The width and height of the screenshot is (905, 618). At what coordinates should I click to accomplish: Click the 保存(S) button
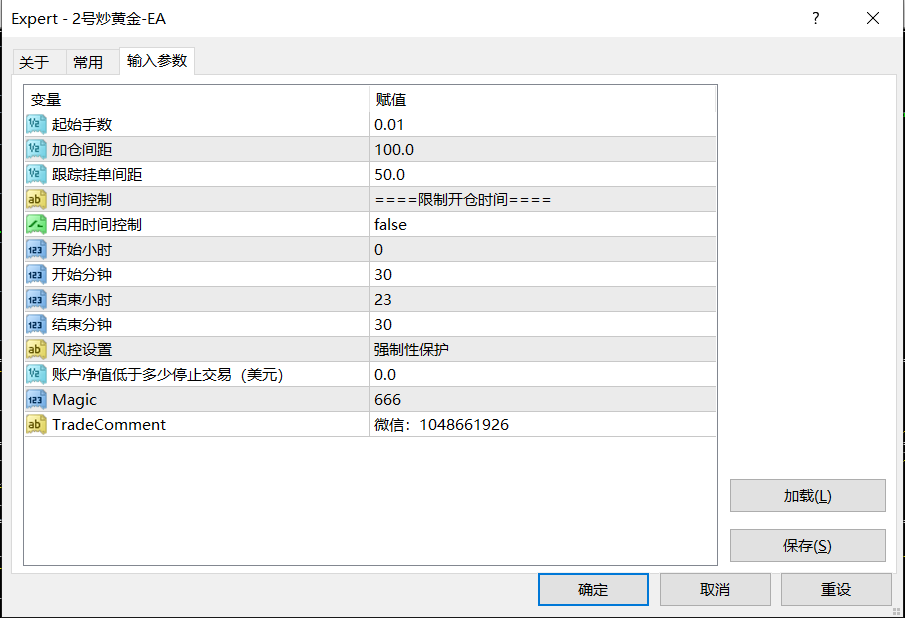807,546
